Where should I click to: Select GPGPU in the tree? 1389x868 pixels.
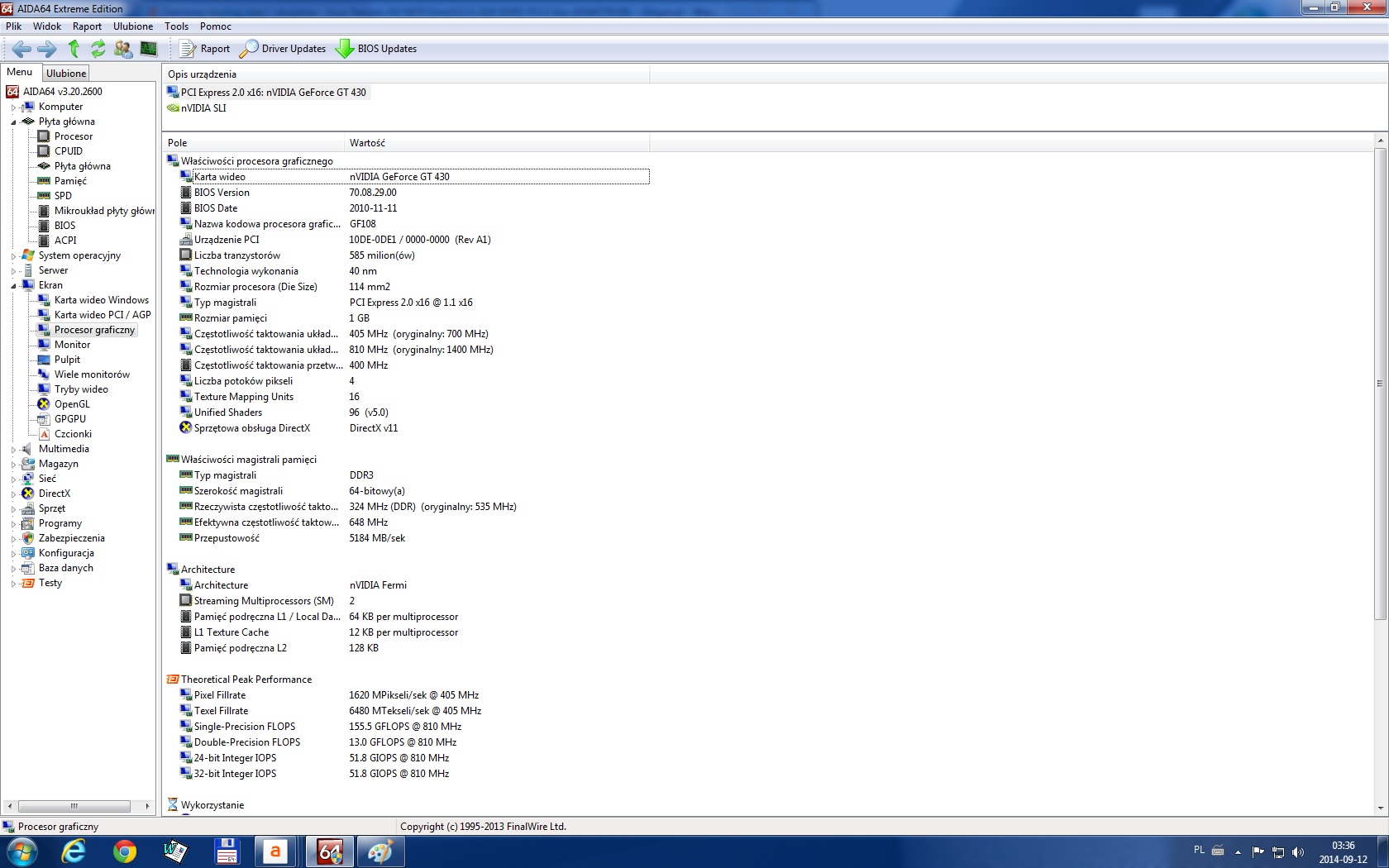[70, 419]
